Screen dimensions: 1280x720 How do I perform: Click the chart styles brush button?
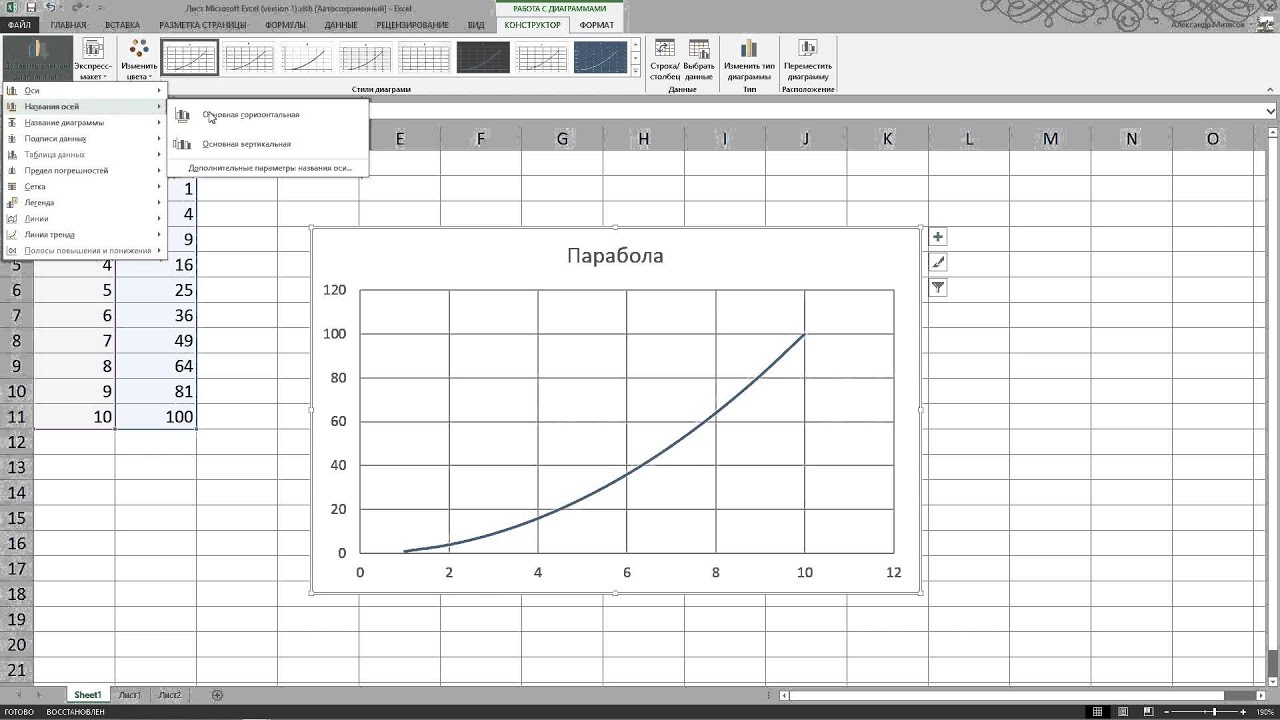(938, 262)
